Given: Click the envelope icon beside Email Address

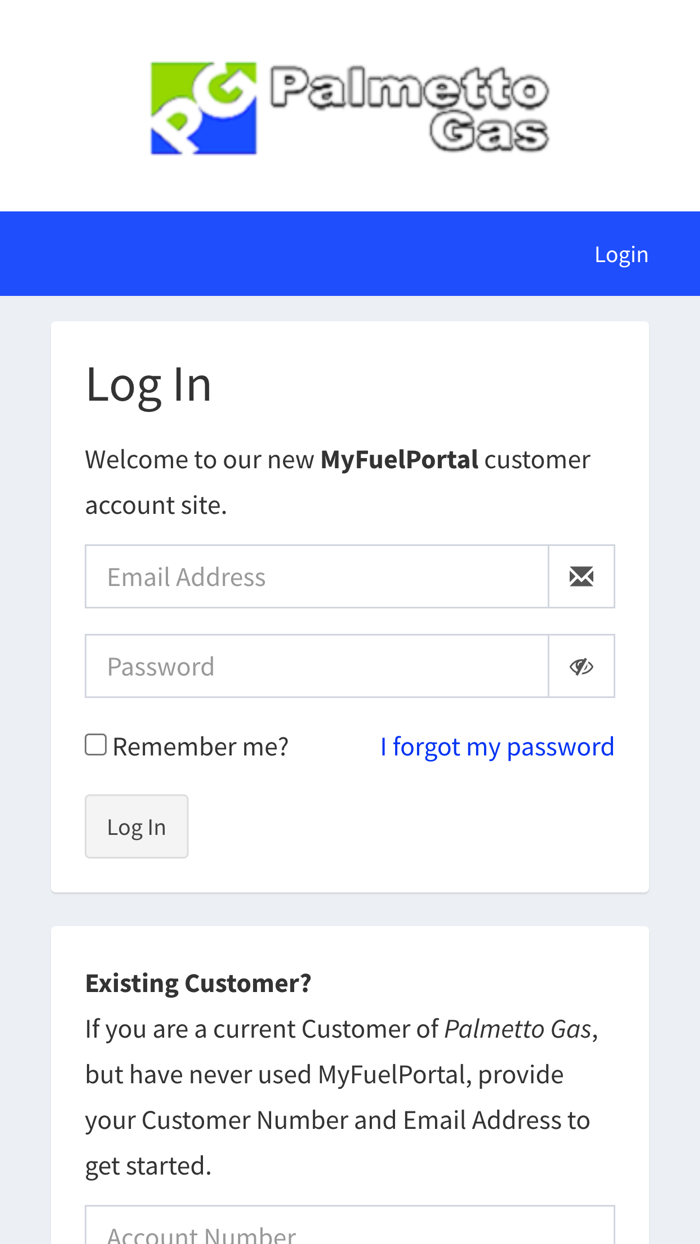Looking at the screenshot, I should 581,576.
